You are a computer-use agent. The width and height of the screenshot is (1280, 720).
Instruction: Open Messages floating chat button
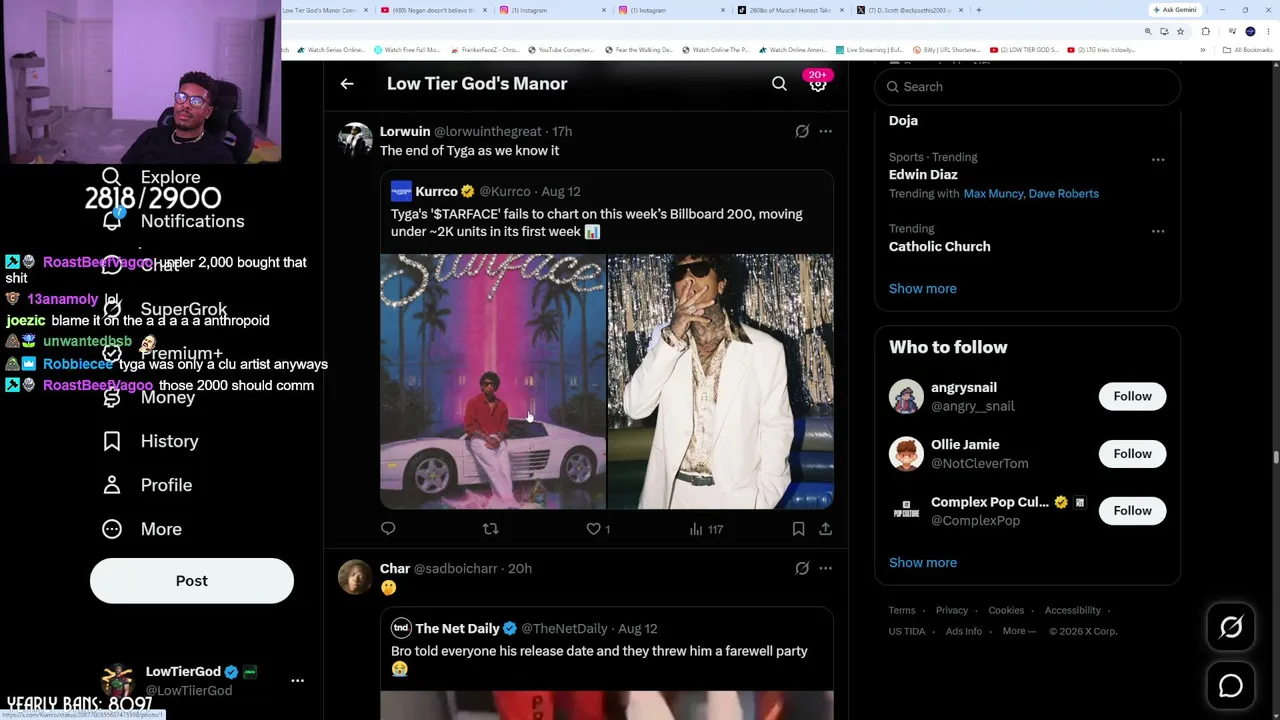pos(1231,686)
